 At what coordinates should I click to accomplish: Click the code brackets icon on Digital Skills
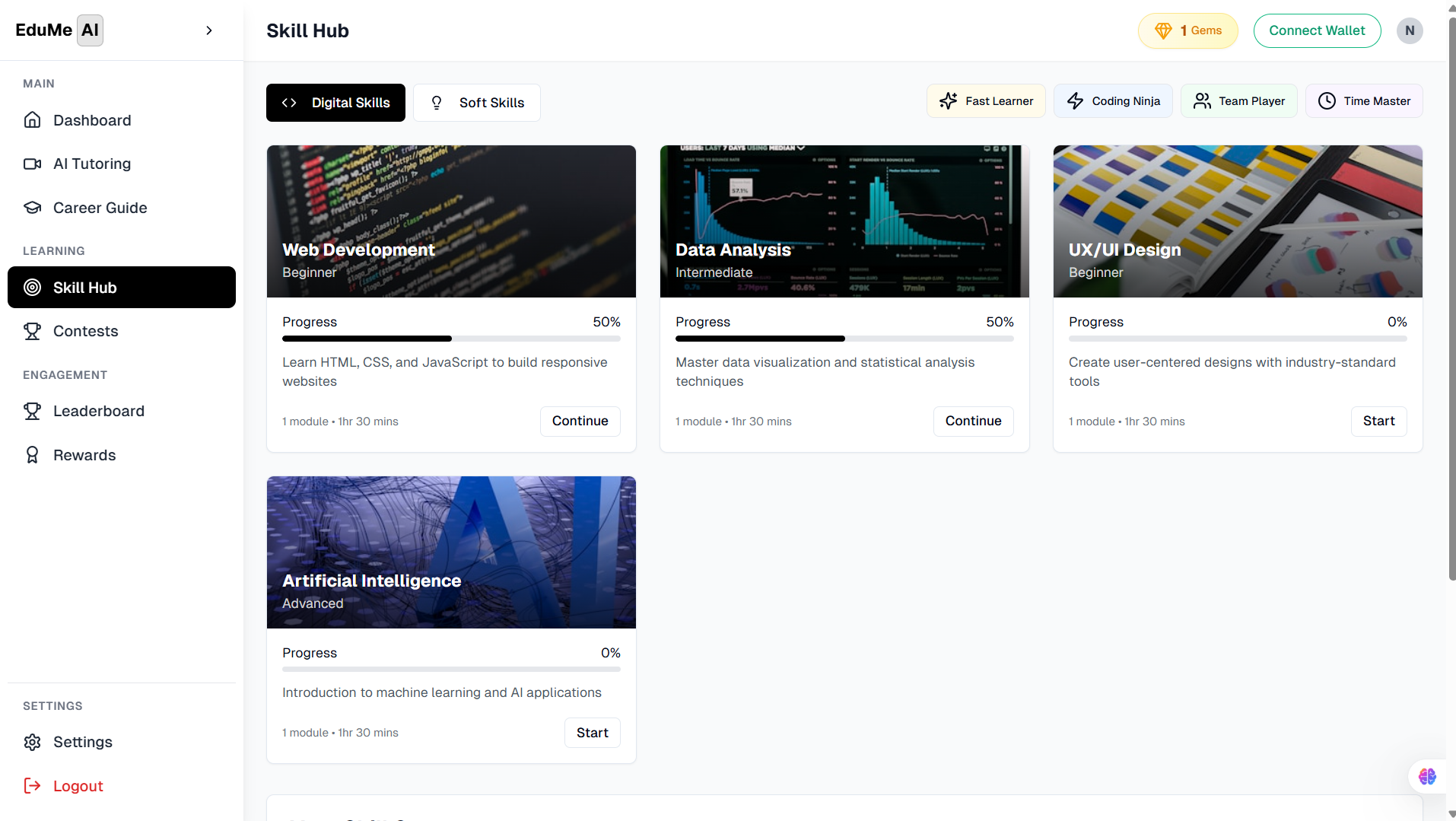pos(289,103)
